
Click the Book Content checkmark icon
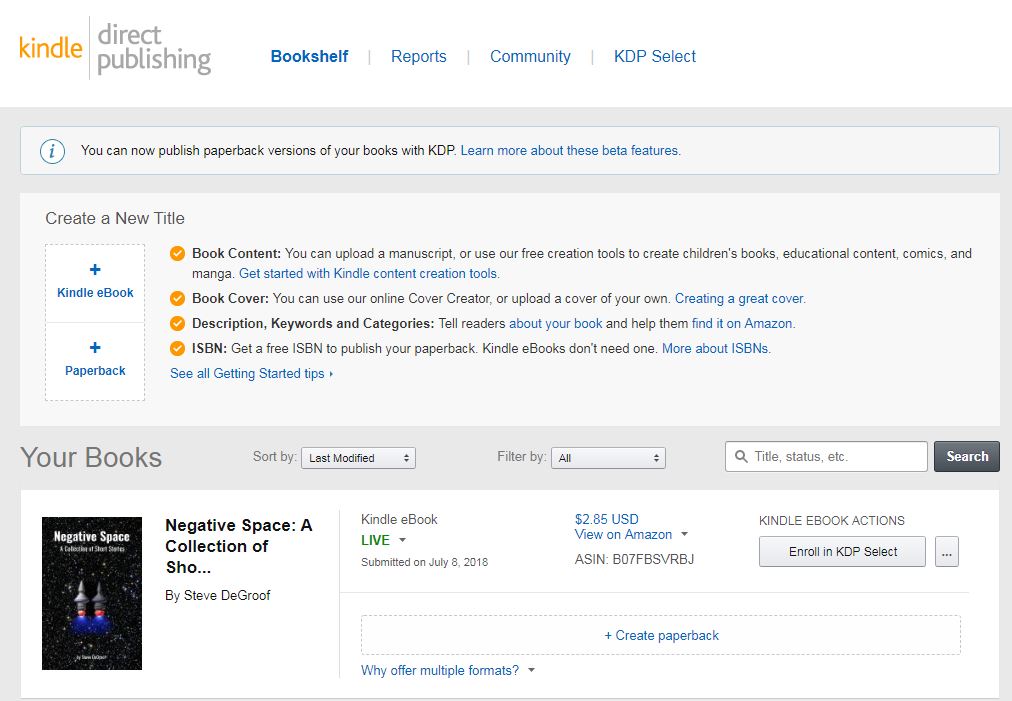point(178,254)
